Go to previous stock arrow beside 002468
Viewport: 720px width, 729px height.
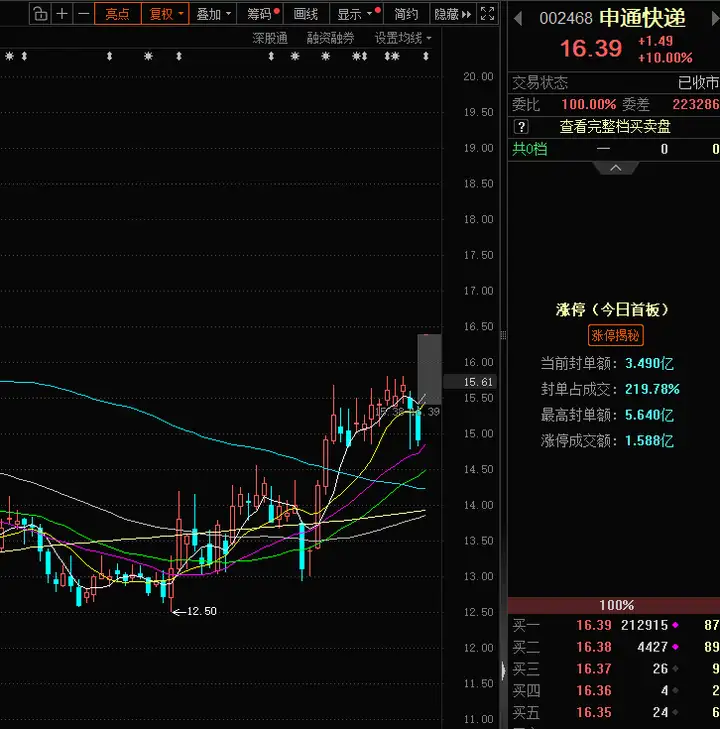[x=518, y=19]
